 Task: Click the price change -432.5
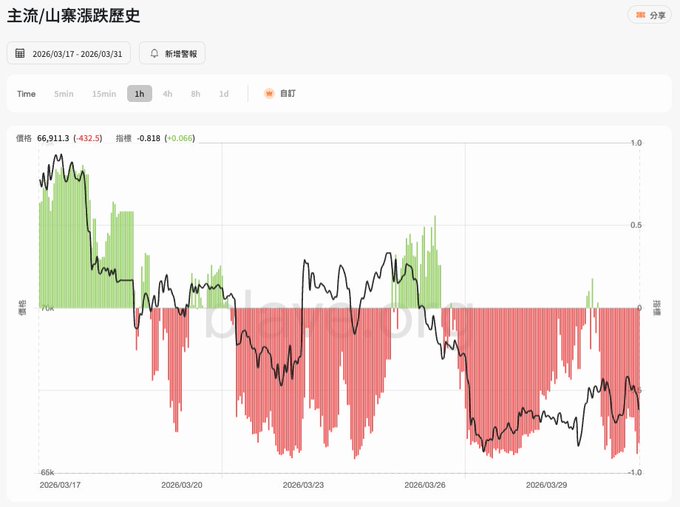pyautogui.click(x=88, y=138)
